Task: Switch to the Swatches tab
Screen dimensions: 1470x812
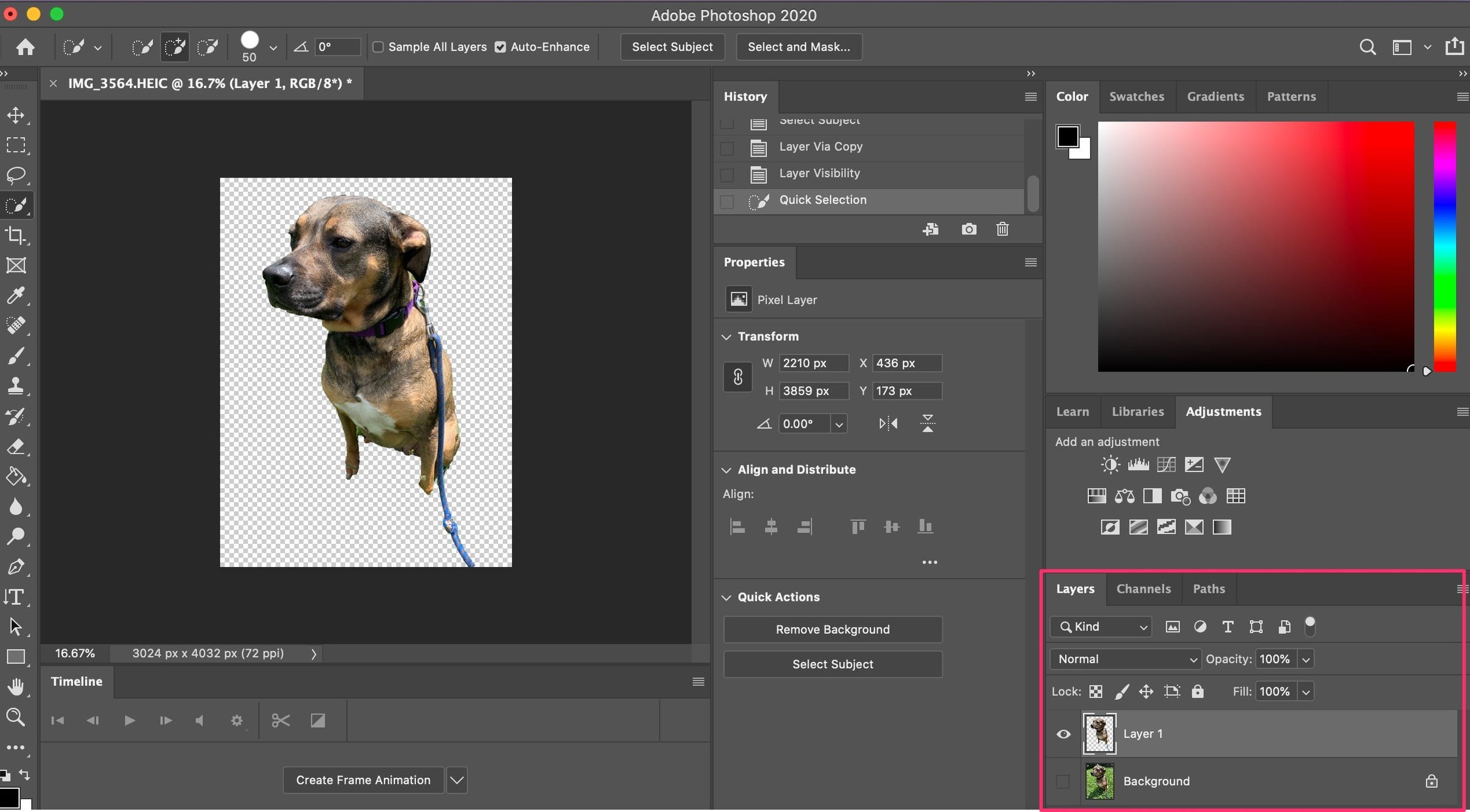Action: (x=1137, y=96)
